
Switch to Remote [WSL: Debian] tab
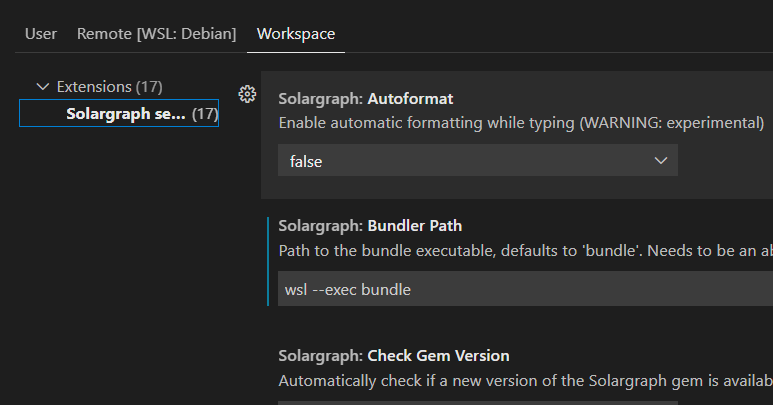[157, 34]
